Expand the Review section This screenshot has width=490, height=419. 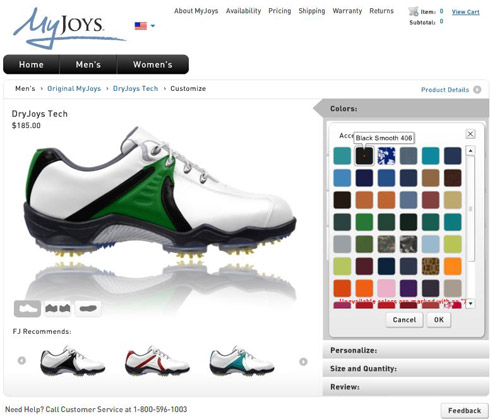coord(406,387)
